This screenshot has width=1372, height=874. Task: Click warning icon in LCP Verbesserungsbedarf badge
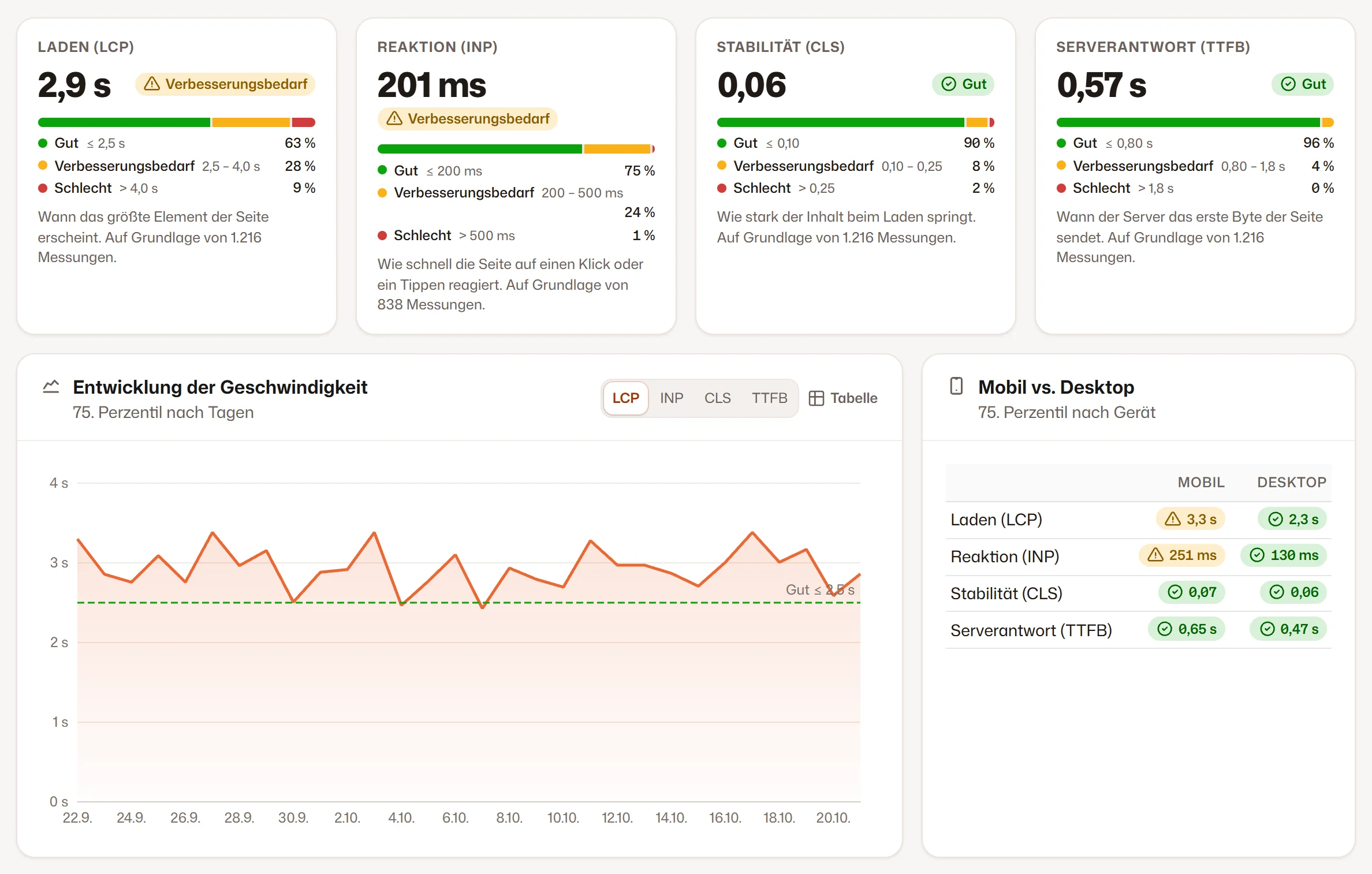click(152, 84)
